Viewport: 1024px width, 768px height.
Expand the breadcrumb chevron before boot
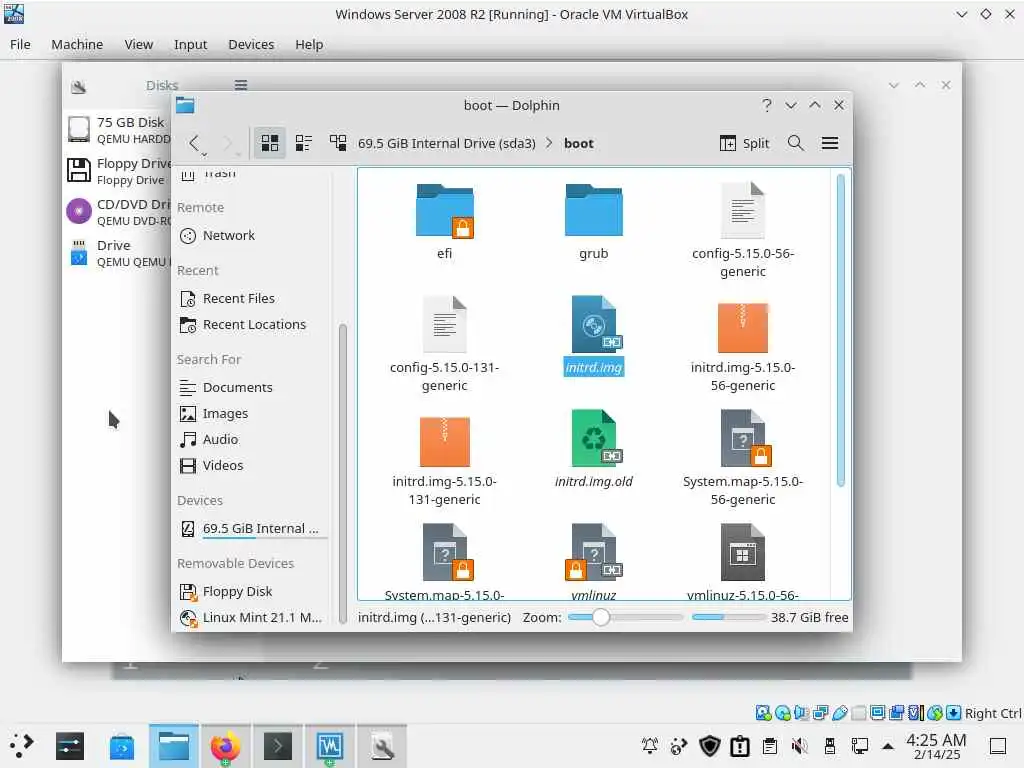click(549, 143)
